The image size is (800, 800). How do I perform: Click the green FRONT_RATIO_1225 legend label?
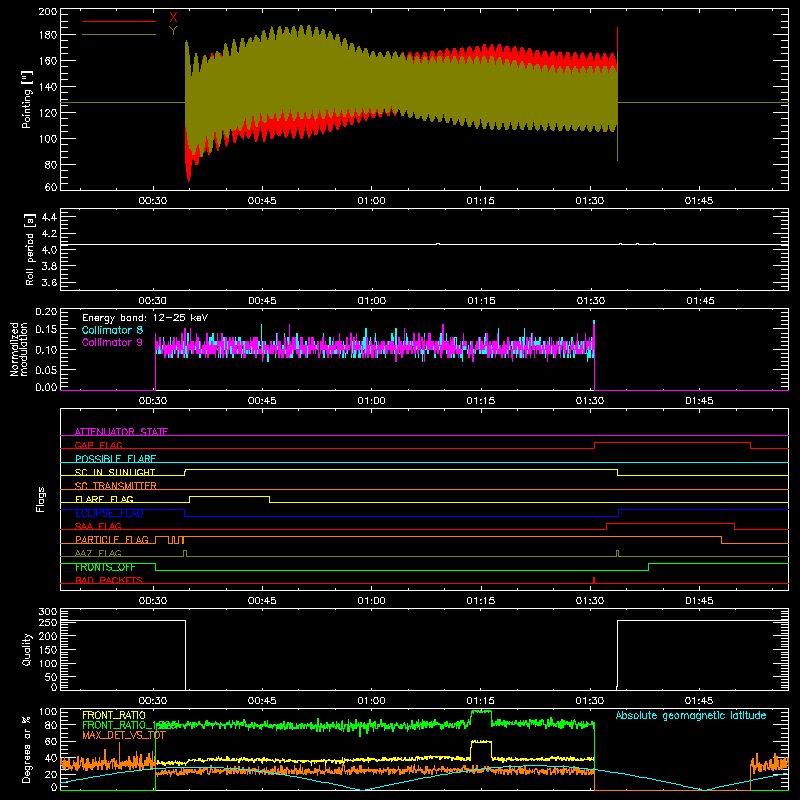pyautogui.click(x=129, y=725)
